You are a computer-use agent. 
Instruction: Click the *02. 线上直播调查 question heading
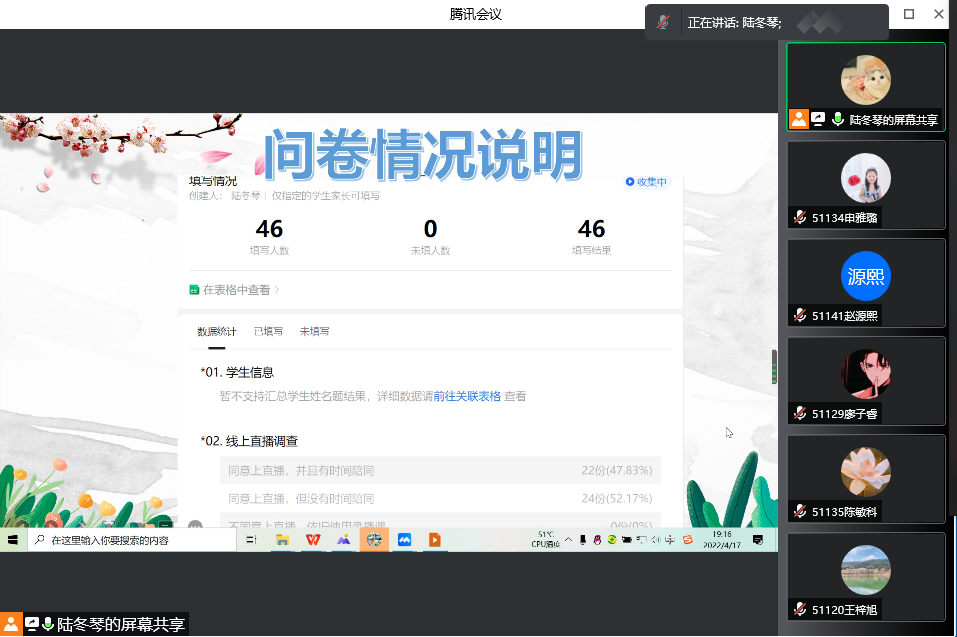[x=249, y=441]
